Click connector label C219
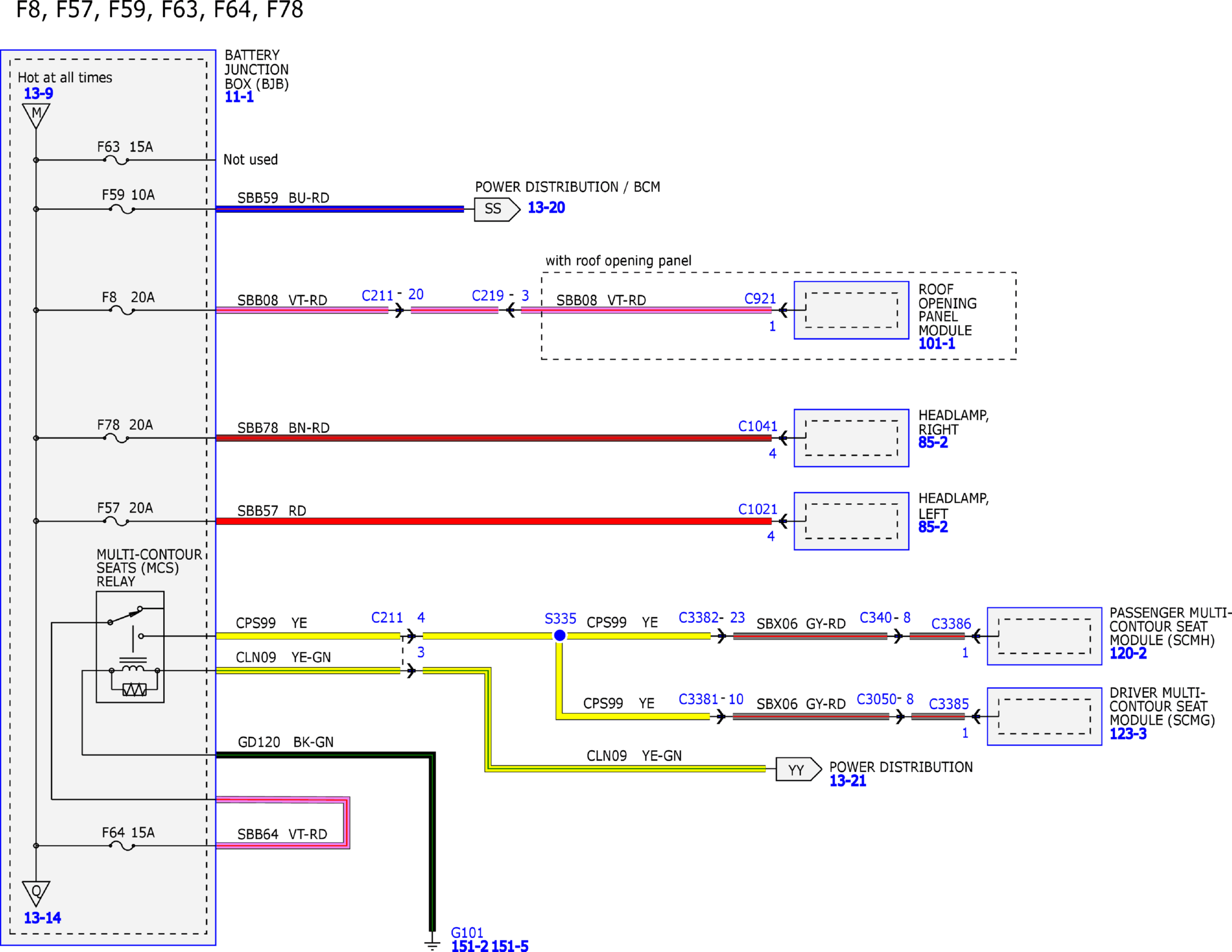This screenshot has height=952, width=1232. coord(488,296)
